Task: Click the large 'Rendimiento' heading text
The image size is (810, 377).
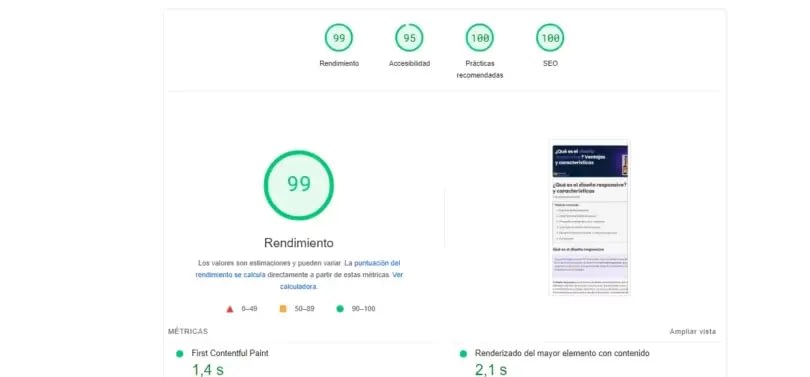Action: point(299,243)
